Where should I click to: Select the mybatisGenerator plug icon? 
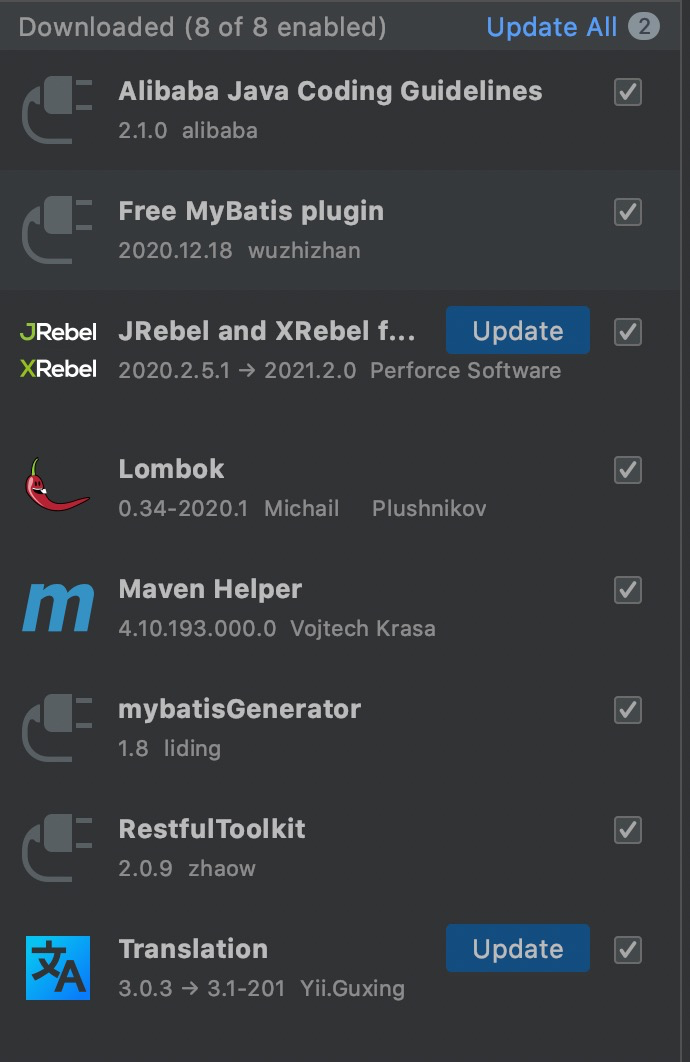[58, 728]
